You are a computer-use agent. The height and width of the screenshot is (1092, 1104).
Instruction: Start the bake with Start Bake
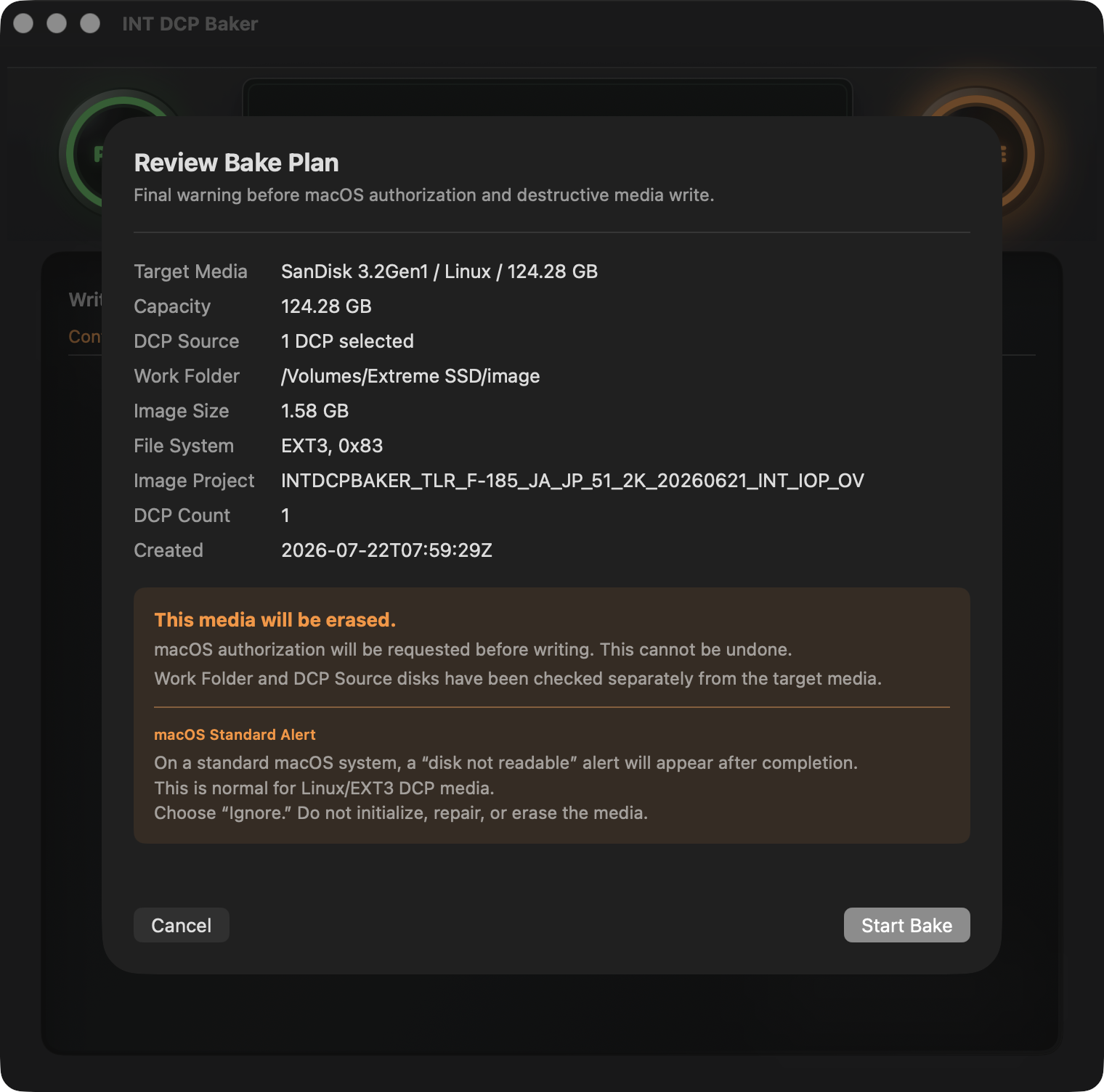[x=906, y=925]
